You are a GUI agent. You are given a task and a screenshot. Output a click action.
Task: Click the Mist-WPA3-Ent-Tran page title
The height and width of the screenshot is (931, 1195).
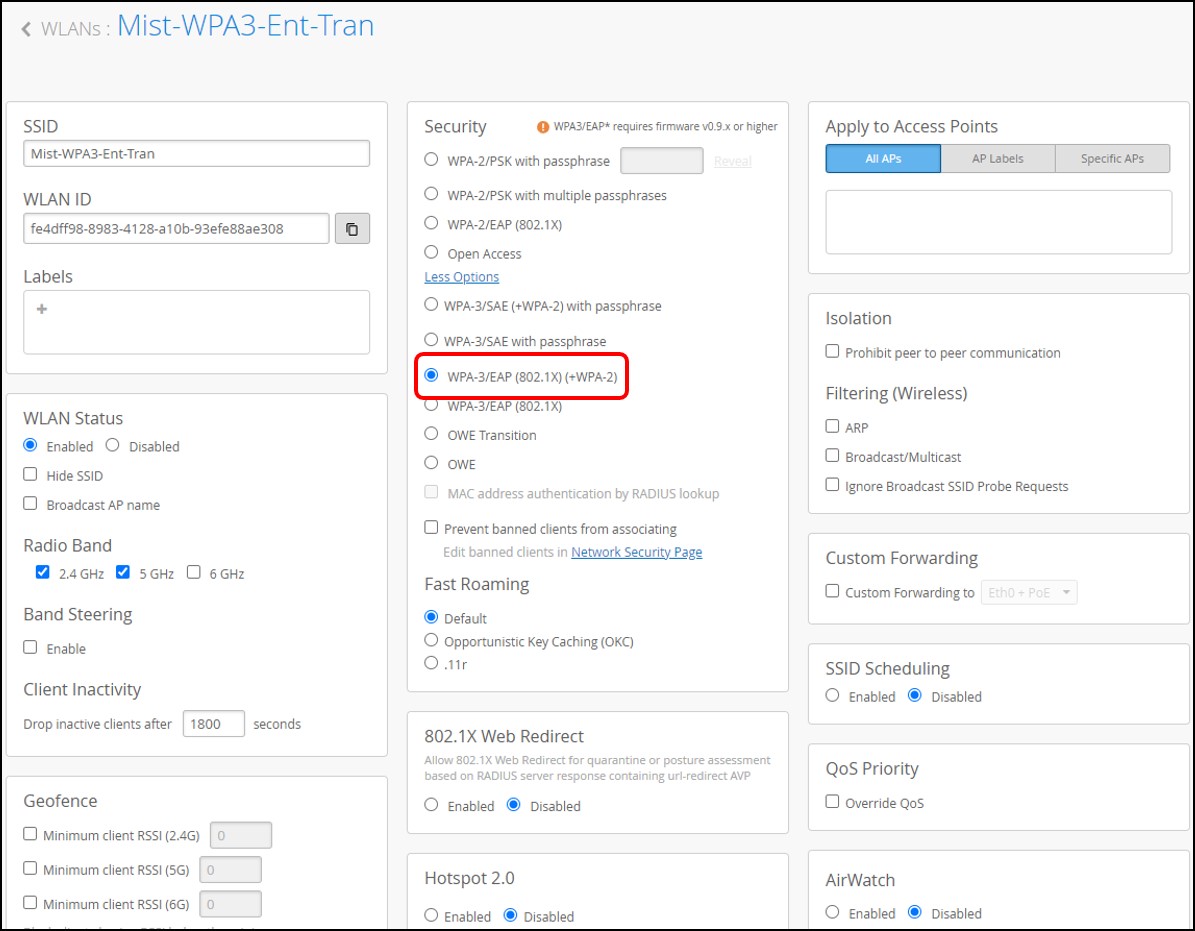(245, 26)
